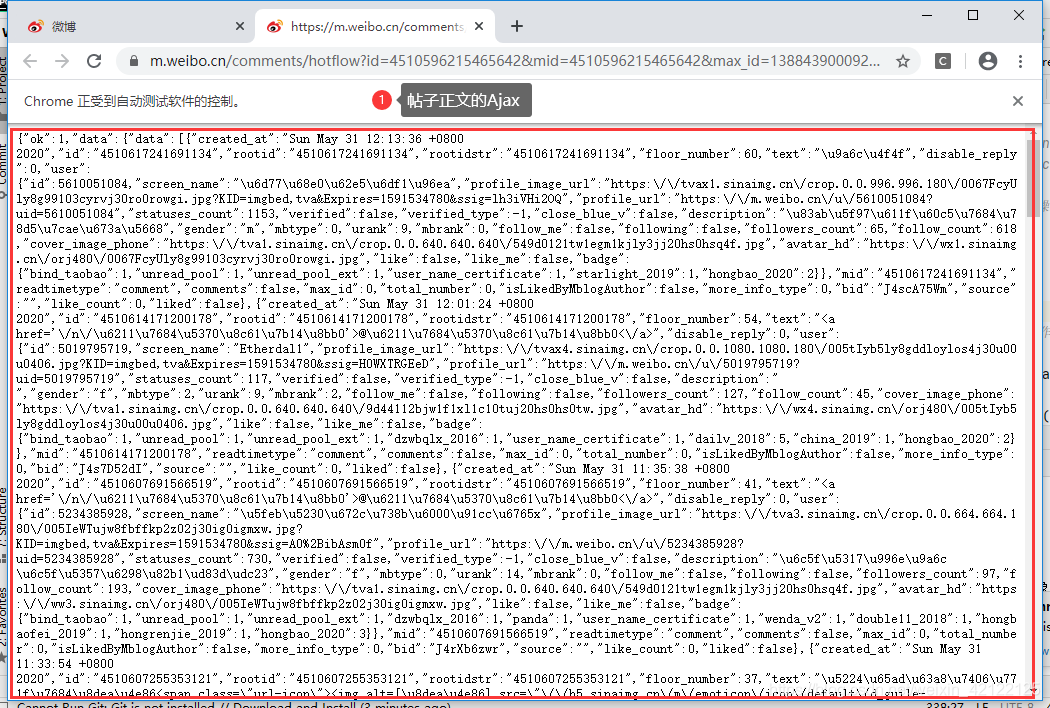Close the 微博 tab
Image resolution: width=1050 pixels, height=708 pixels.
click(x=240, y=27)
